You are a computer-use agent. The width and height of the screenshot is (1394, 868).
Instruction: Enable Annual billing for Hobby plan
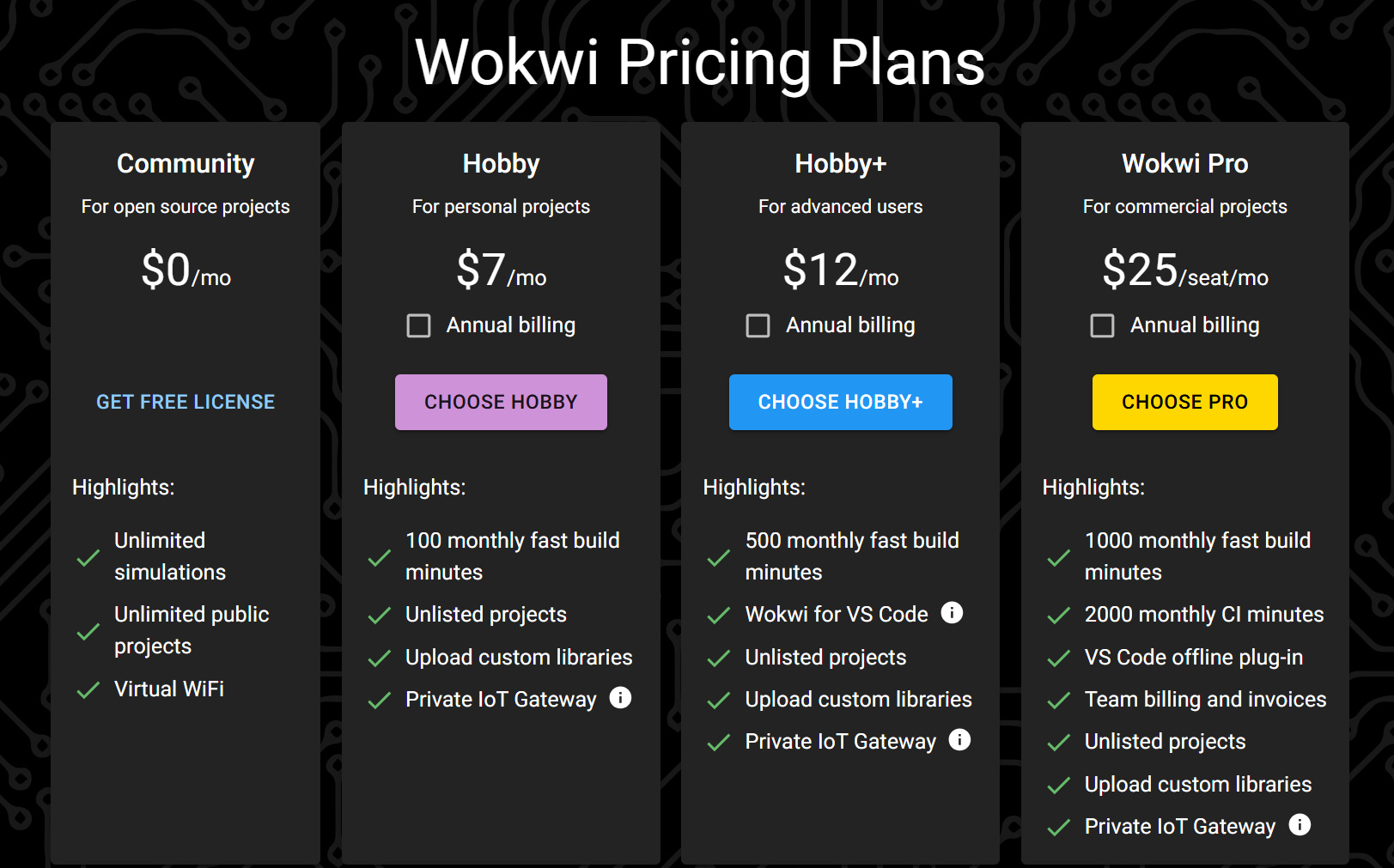(x=418, y=326)
